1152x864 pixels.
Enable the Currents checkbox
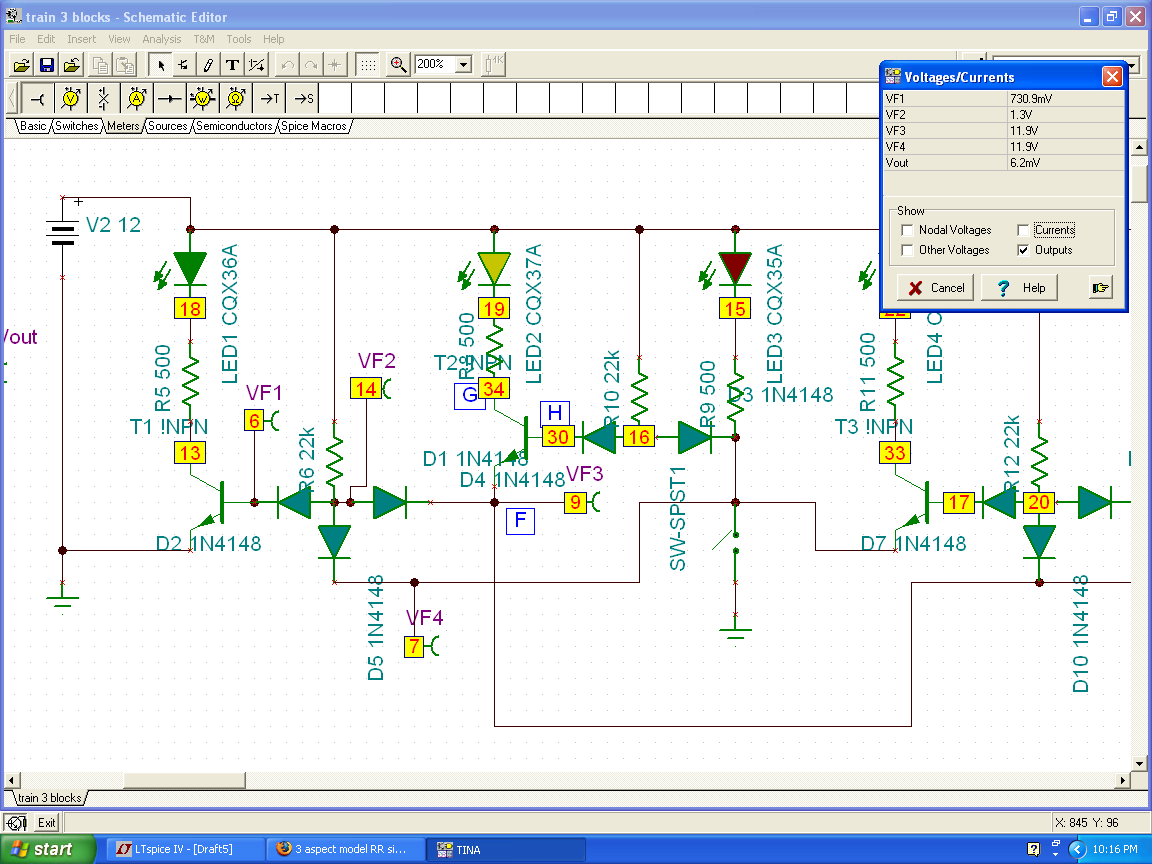click(x=1023, y=230)
